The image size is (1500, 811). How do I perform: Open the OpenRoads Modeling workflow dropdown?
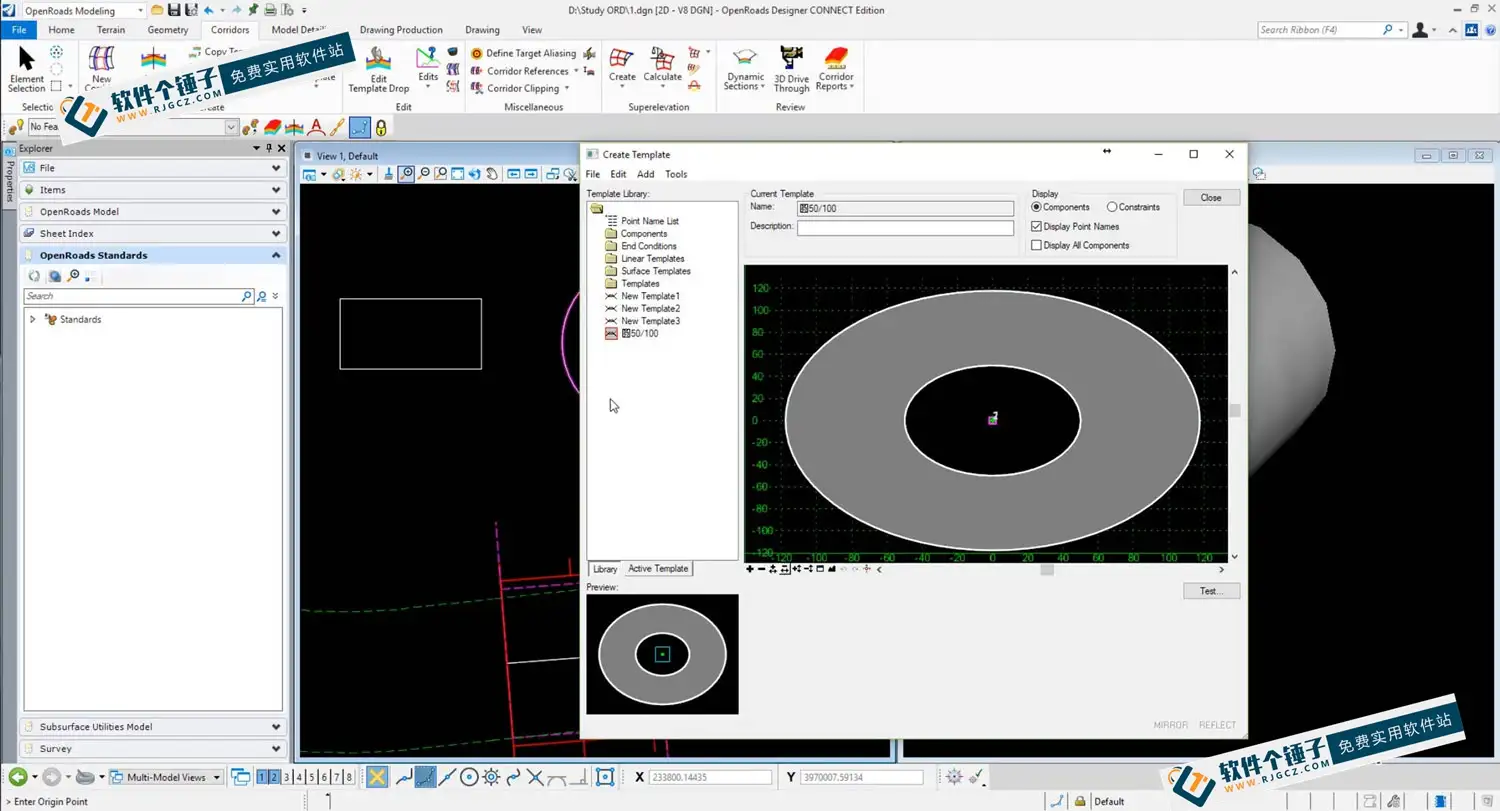click(x=139, y=10)
